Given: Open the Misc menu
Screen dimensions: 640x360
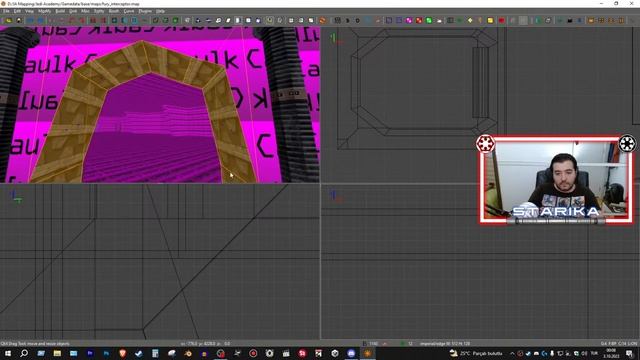Looking at the screenshot, I should [85, 11].
